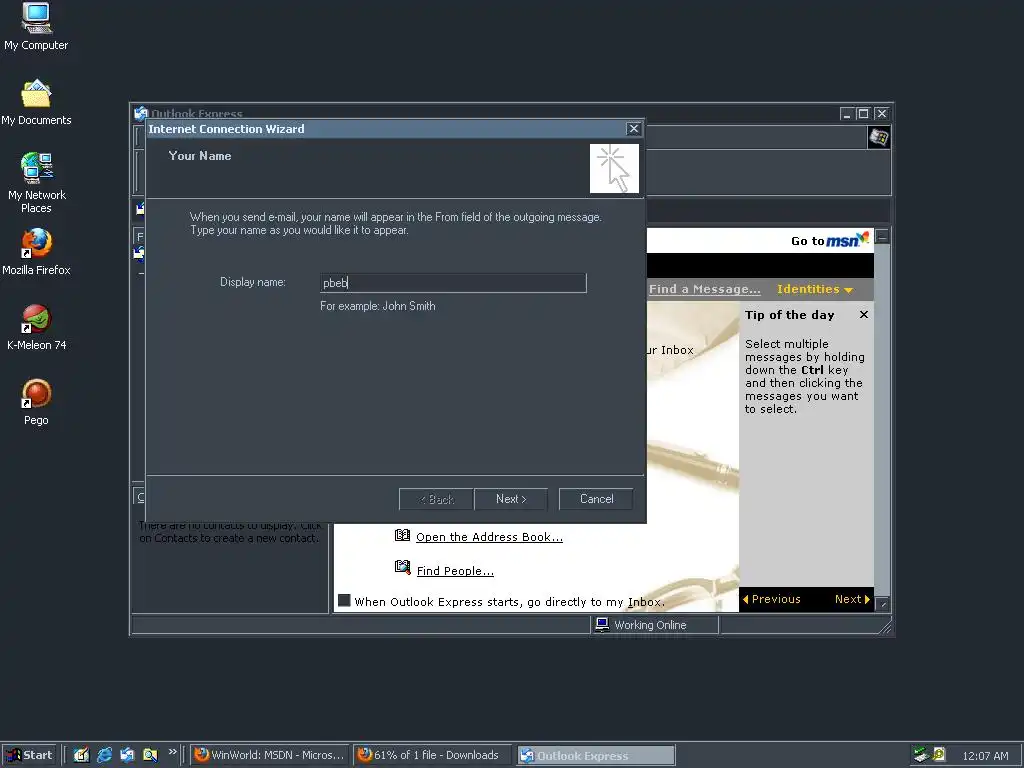Click the Working Online status text
Viewport: 1024px width, 768px height.
point(650,625)
